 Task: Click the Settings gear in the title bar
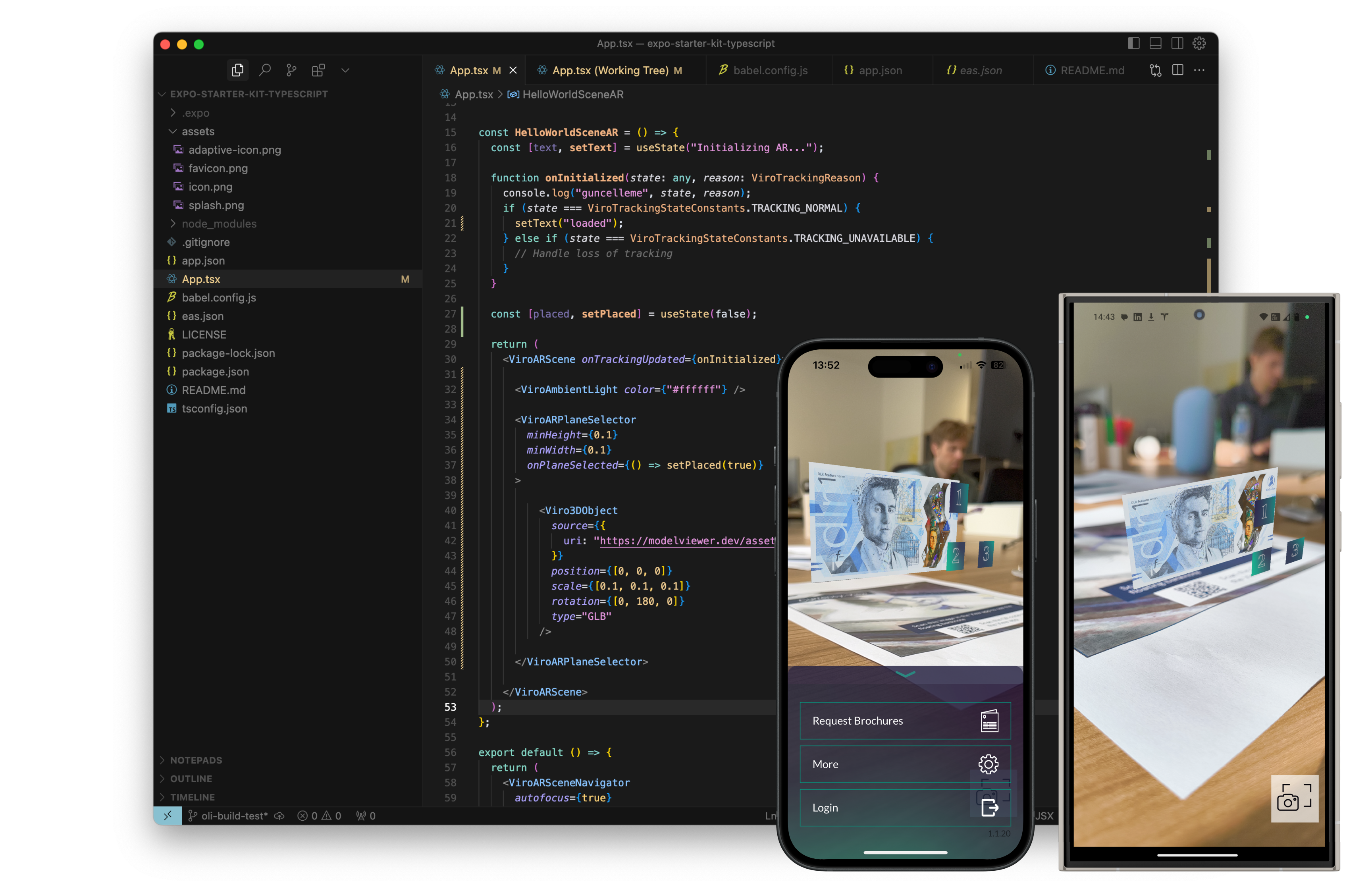(1199, 43)
